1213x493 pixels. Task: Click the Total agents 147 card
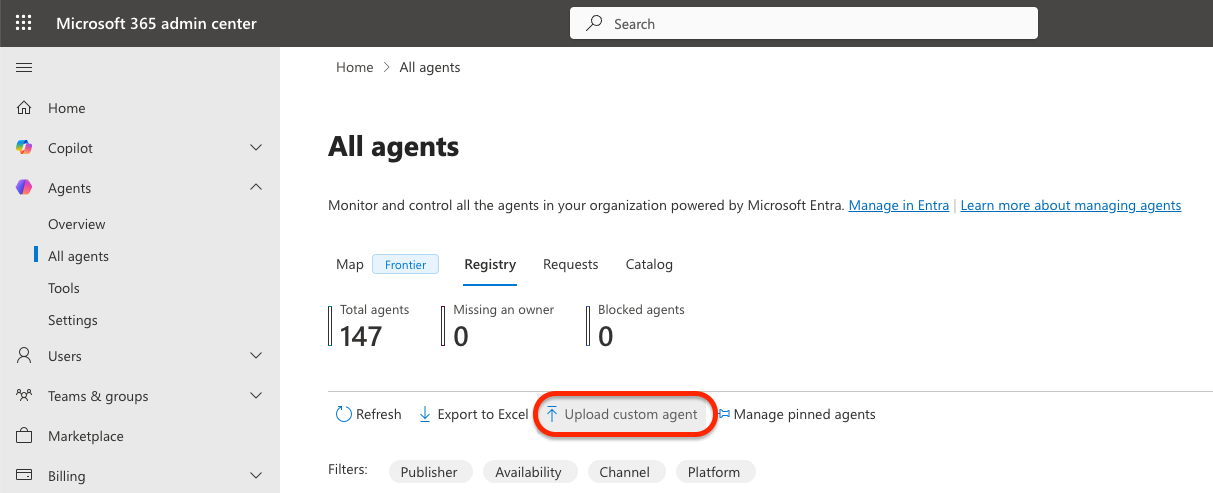pyautogui.click(x=369, y=325)
